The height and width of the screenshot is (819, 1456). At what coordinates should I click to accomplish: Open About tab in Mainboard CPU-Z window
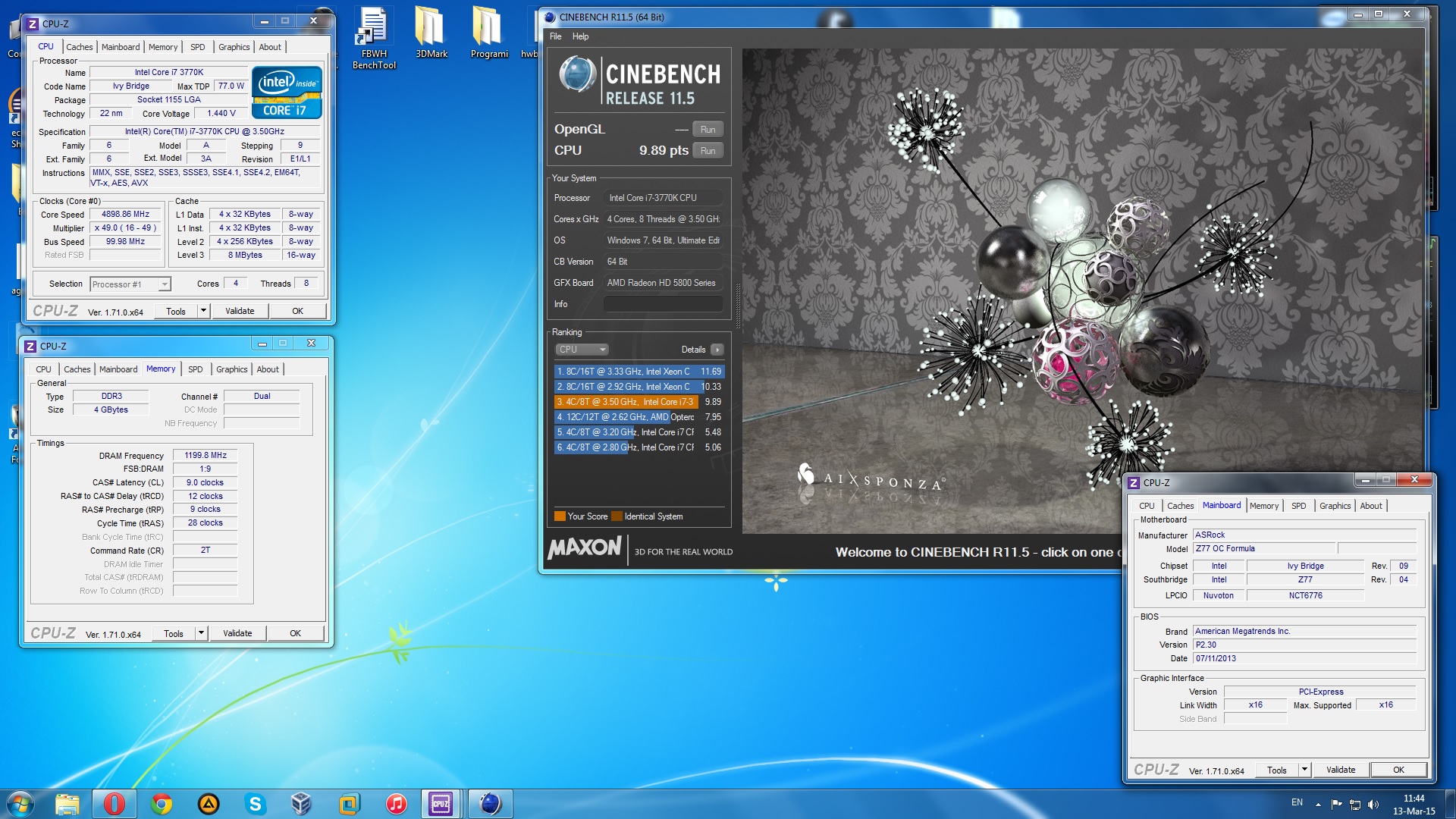click(x=1370, y=506)
